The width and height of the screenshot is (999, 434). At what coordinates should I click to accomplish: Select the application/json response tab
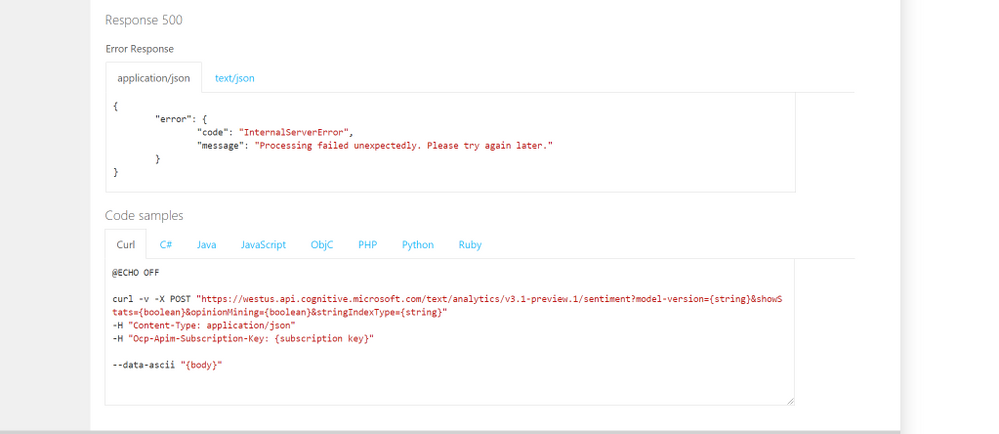click(154, 78)
